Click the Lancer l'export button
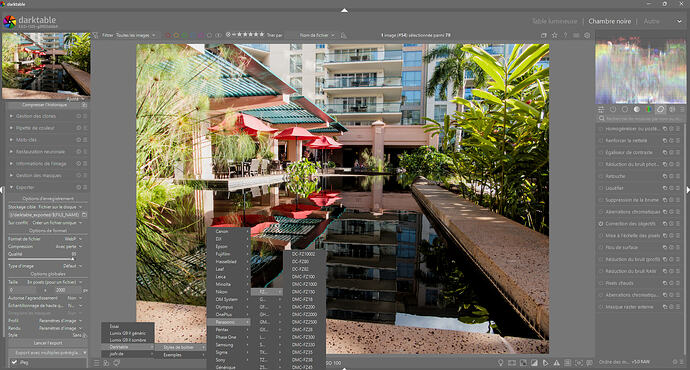690x370 pixels. pos(48,343)
